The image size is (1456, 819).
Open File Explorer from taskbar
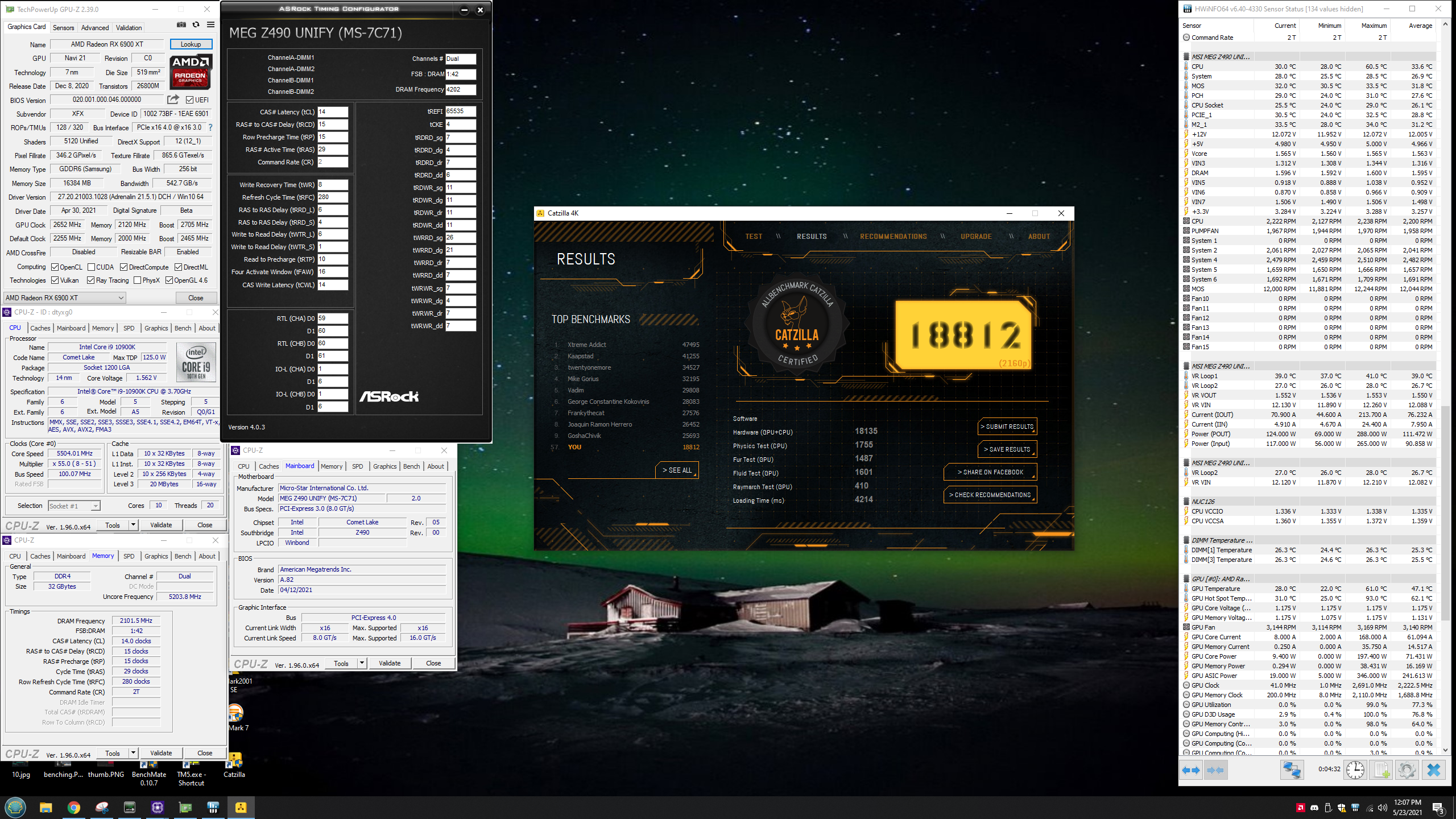45,808
